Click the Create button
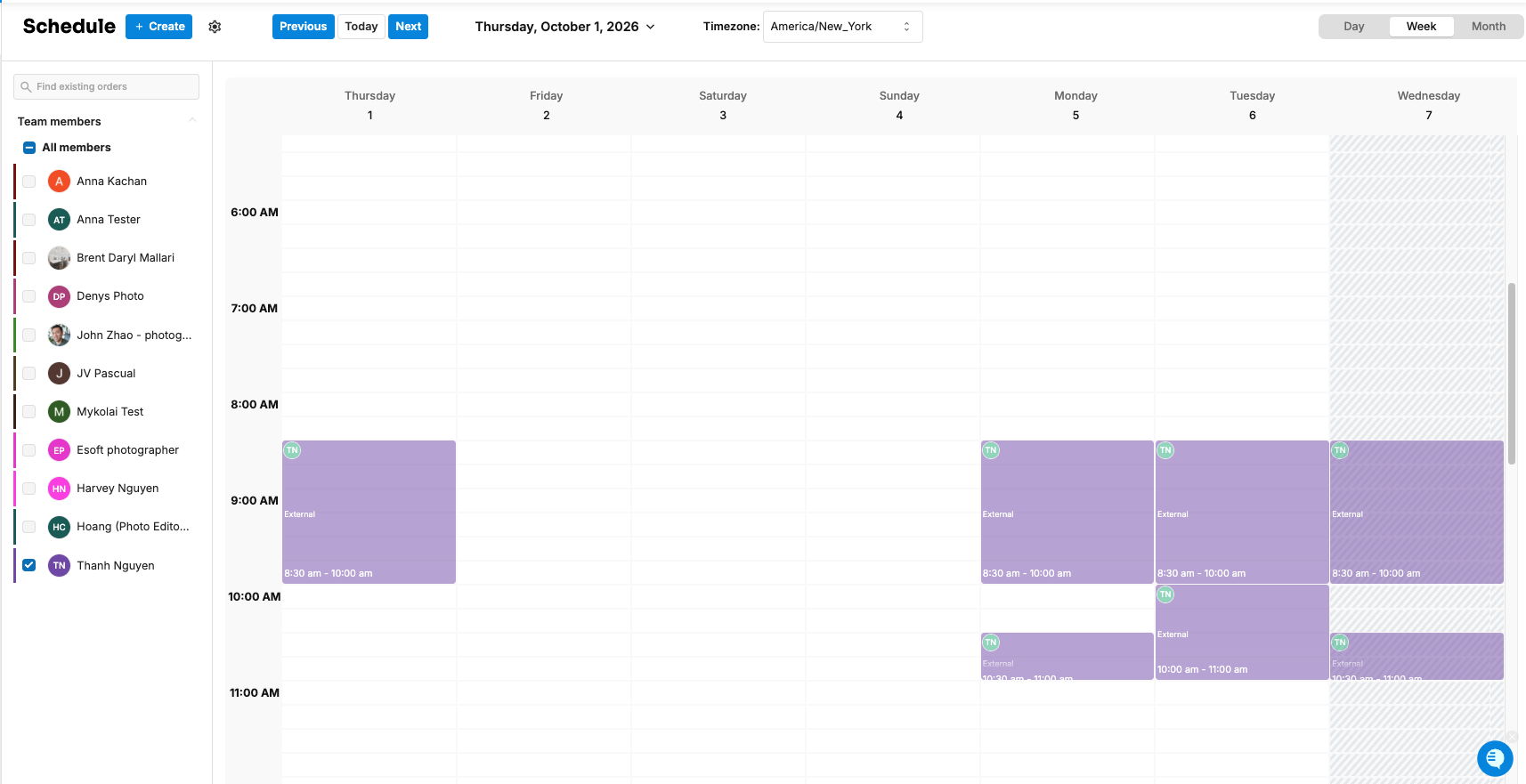 pos(159,27)
